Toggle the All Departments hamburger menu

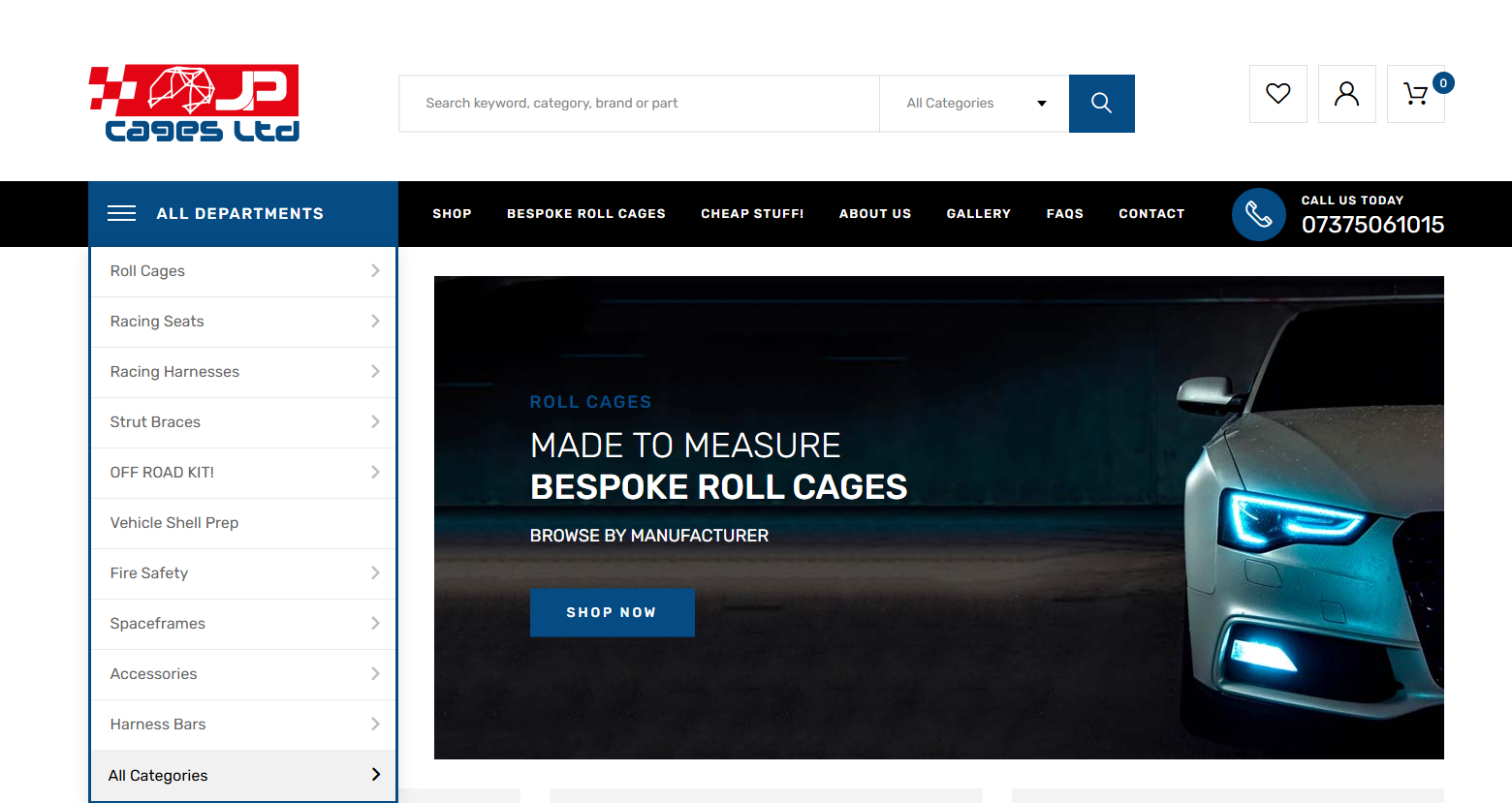pos(121,214)
